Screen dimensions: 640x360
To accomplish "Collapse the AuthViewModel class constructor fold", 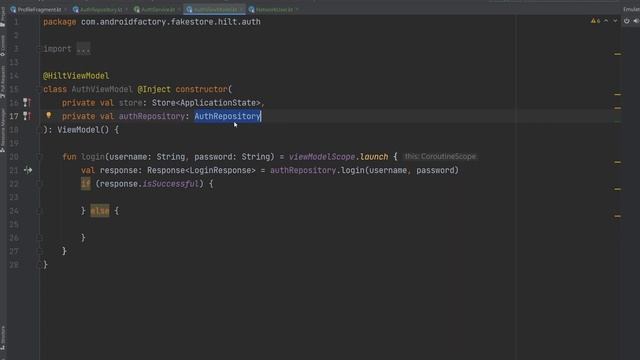I will click(40, 89).
